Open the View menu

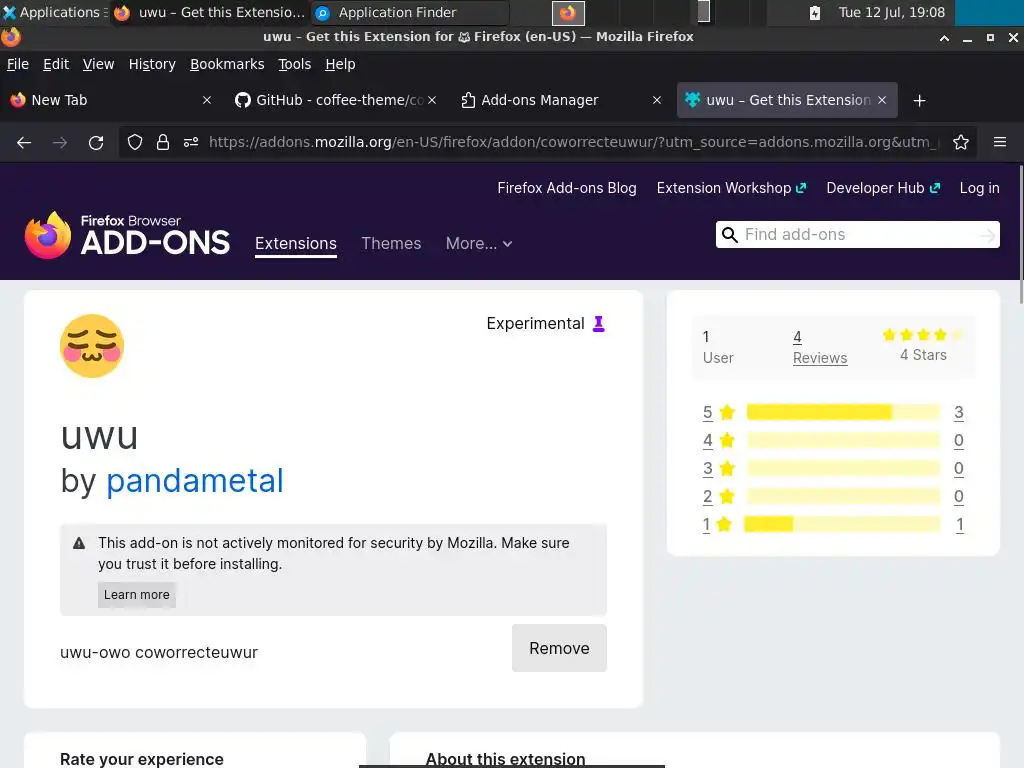pos(98,64)
